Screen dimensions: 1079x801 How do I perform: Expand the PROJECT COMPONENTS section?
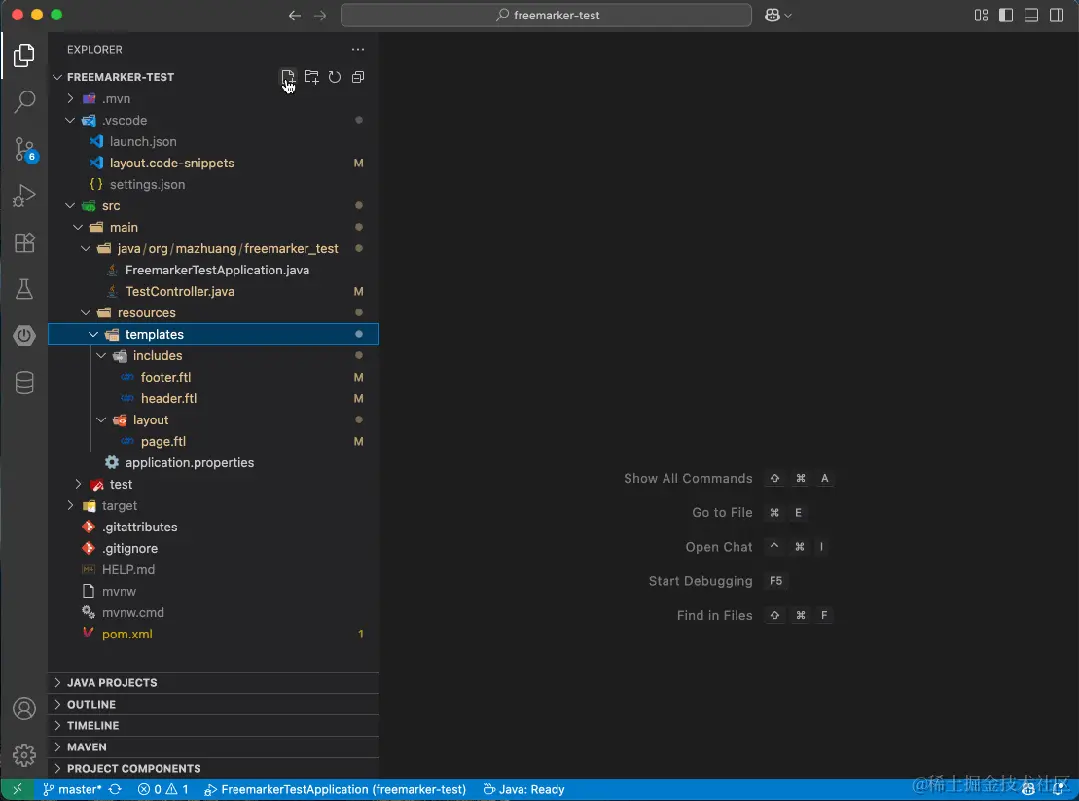coord(213,769)
